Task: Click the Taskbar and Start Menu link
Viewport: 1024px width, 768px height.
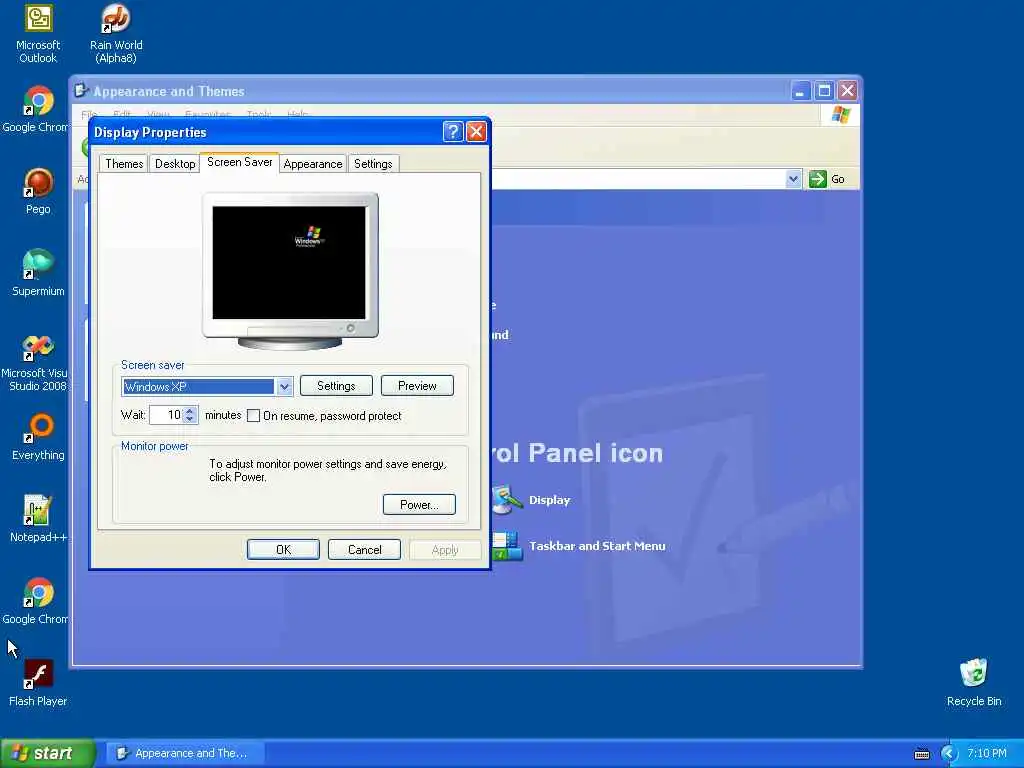Action: [x=597, y=546]
